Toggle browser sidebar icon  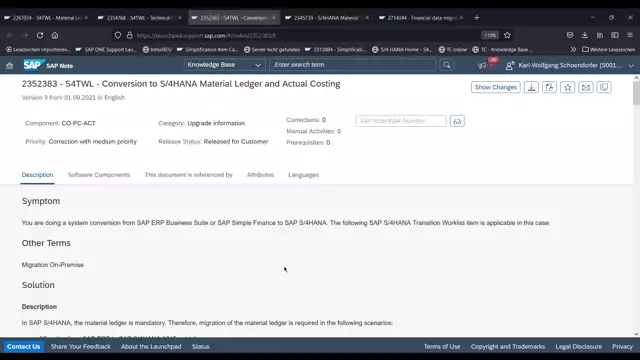615,36
